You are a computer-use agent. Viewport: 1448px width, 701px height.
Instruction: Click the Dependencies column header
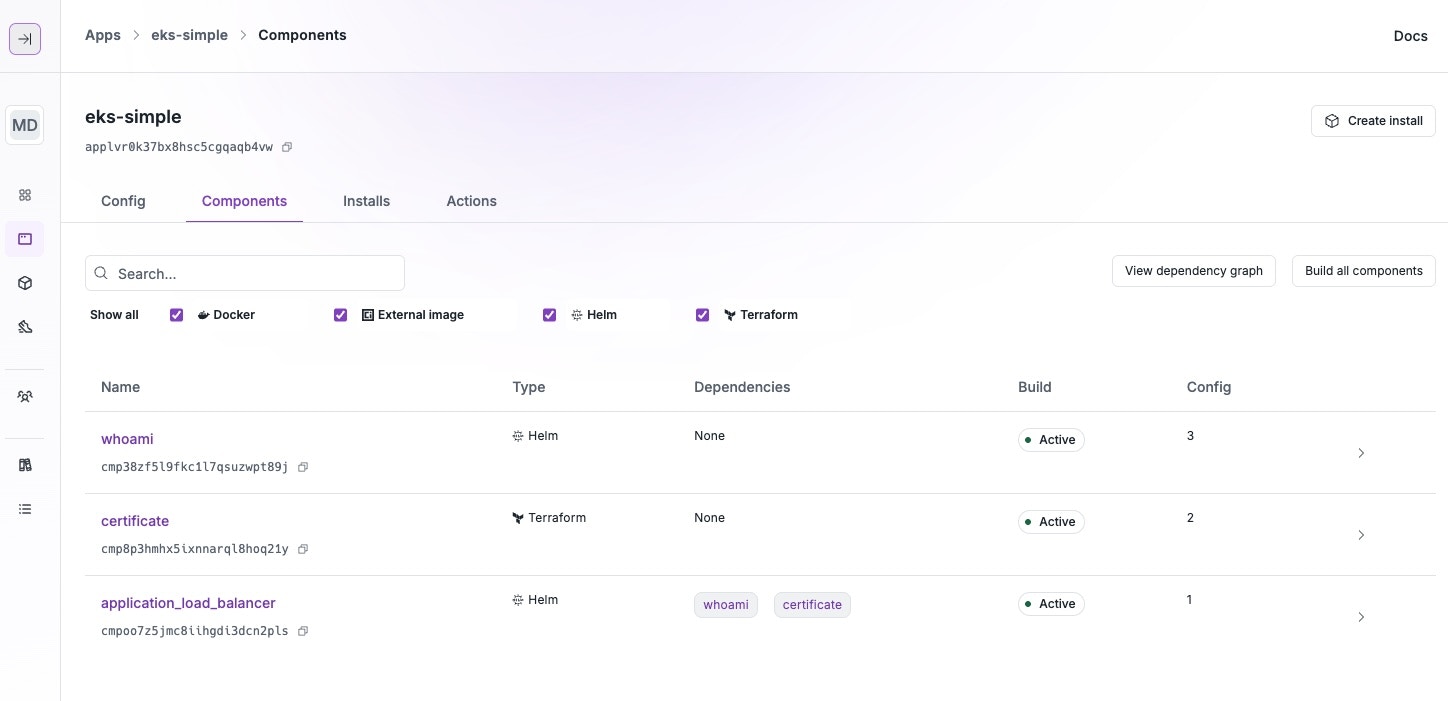click(x=742, y=387)
